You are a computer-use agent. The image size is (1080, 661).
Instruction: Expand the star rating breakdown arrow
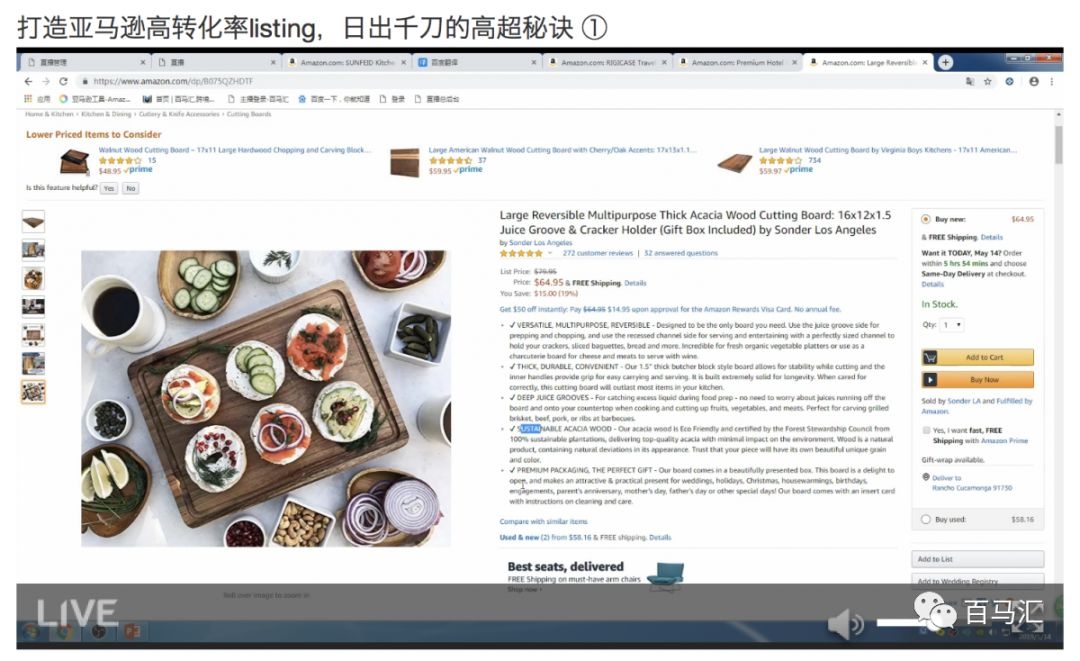(x=550, y=253)
